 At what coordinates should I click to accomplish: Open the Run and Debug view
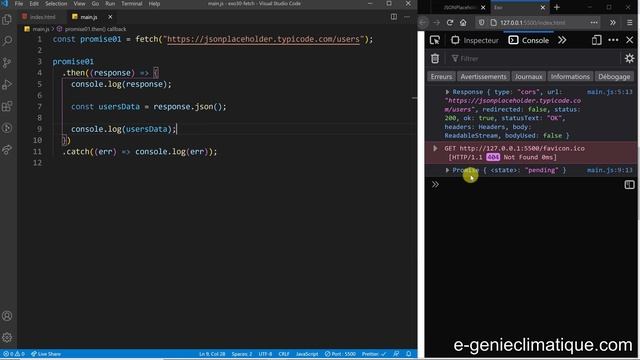7,84
